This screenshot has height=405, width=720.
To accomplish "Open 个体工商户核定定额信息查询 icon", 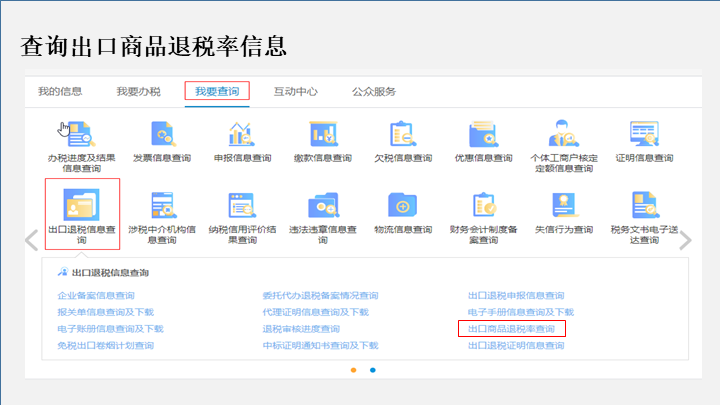I will pyautogui.click(x=564, y=133).
